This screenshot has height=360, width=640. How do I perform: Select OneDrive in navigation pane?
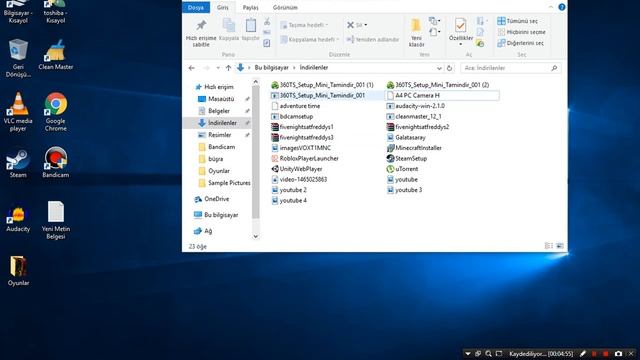click(216, 199)
